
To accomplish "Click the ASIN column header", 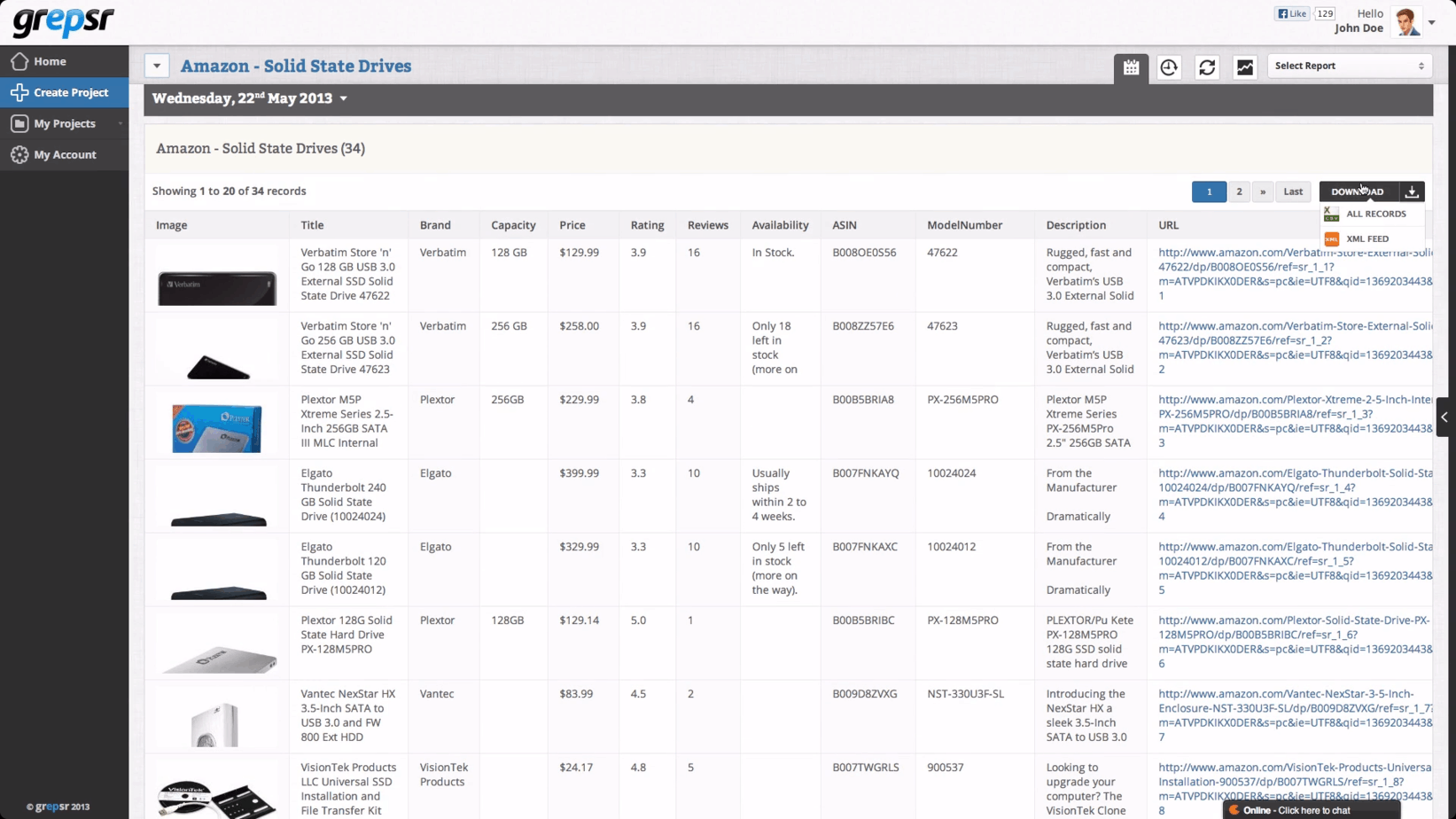I will tap(845, 225).
